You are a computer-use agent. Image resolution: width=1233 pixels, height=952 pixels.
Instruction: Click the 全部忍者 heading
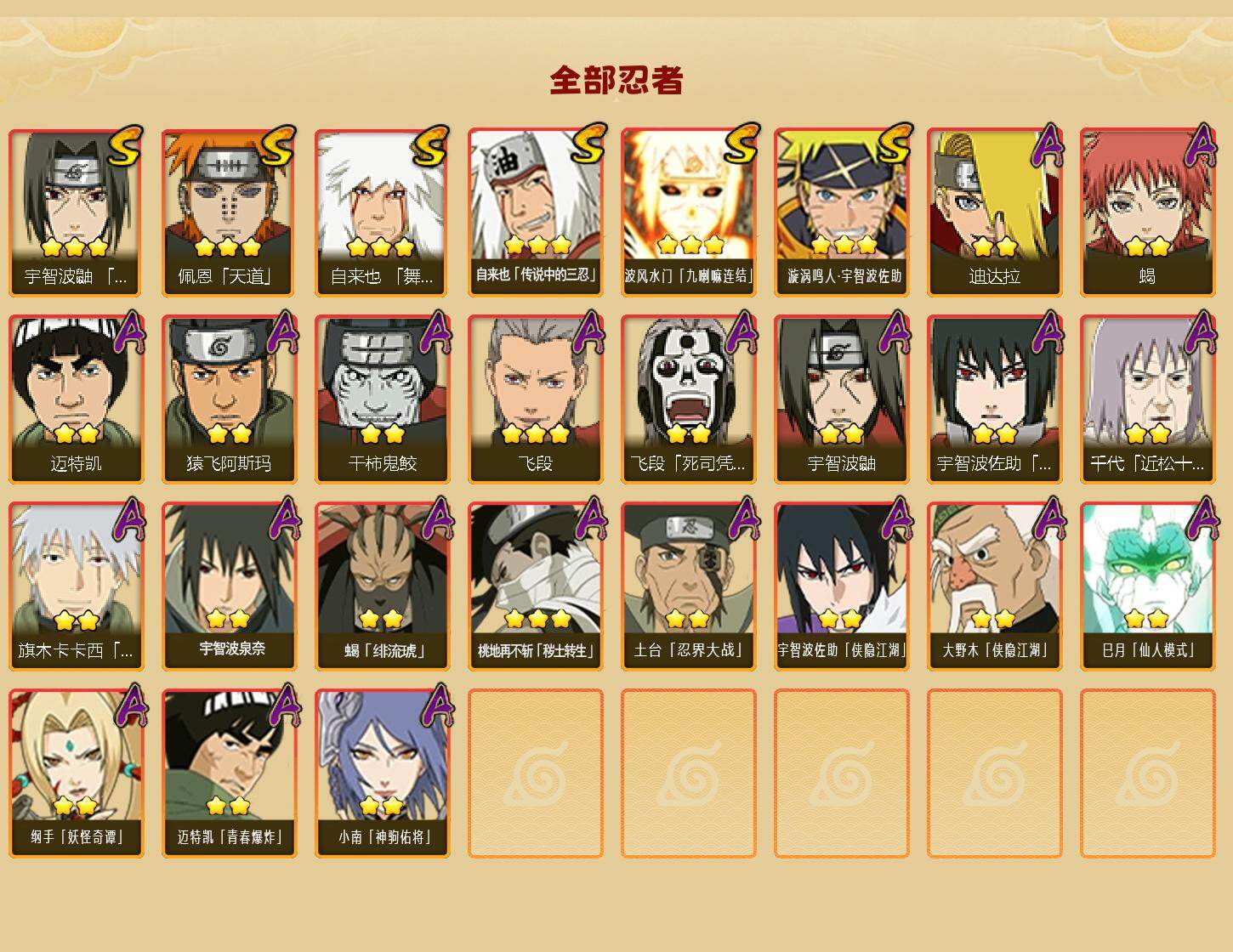[616, 81]
